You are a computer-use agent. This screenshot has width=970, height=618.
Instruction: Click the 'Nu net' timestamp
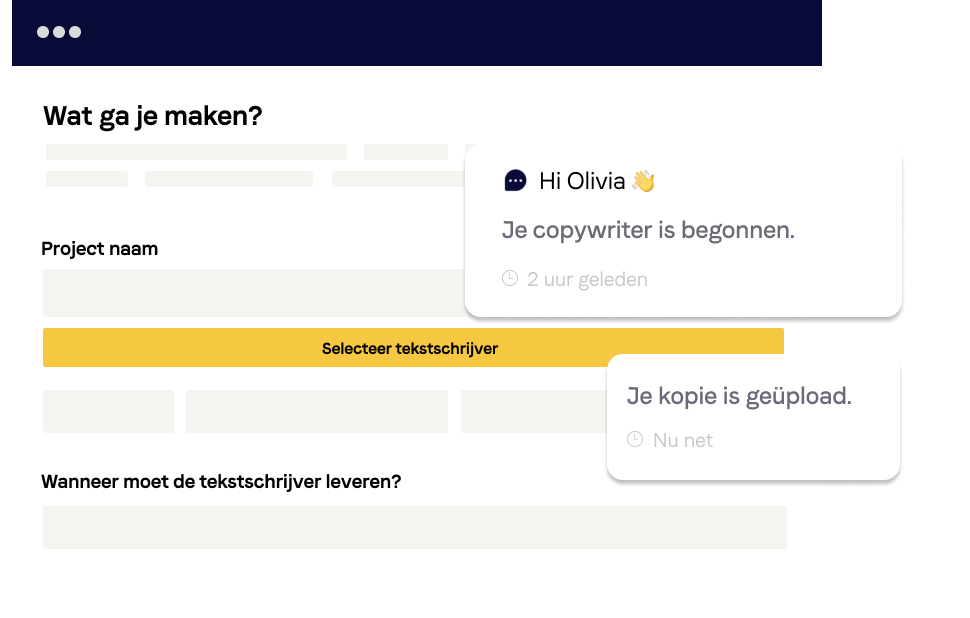click(x=683, y=440)
